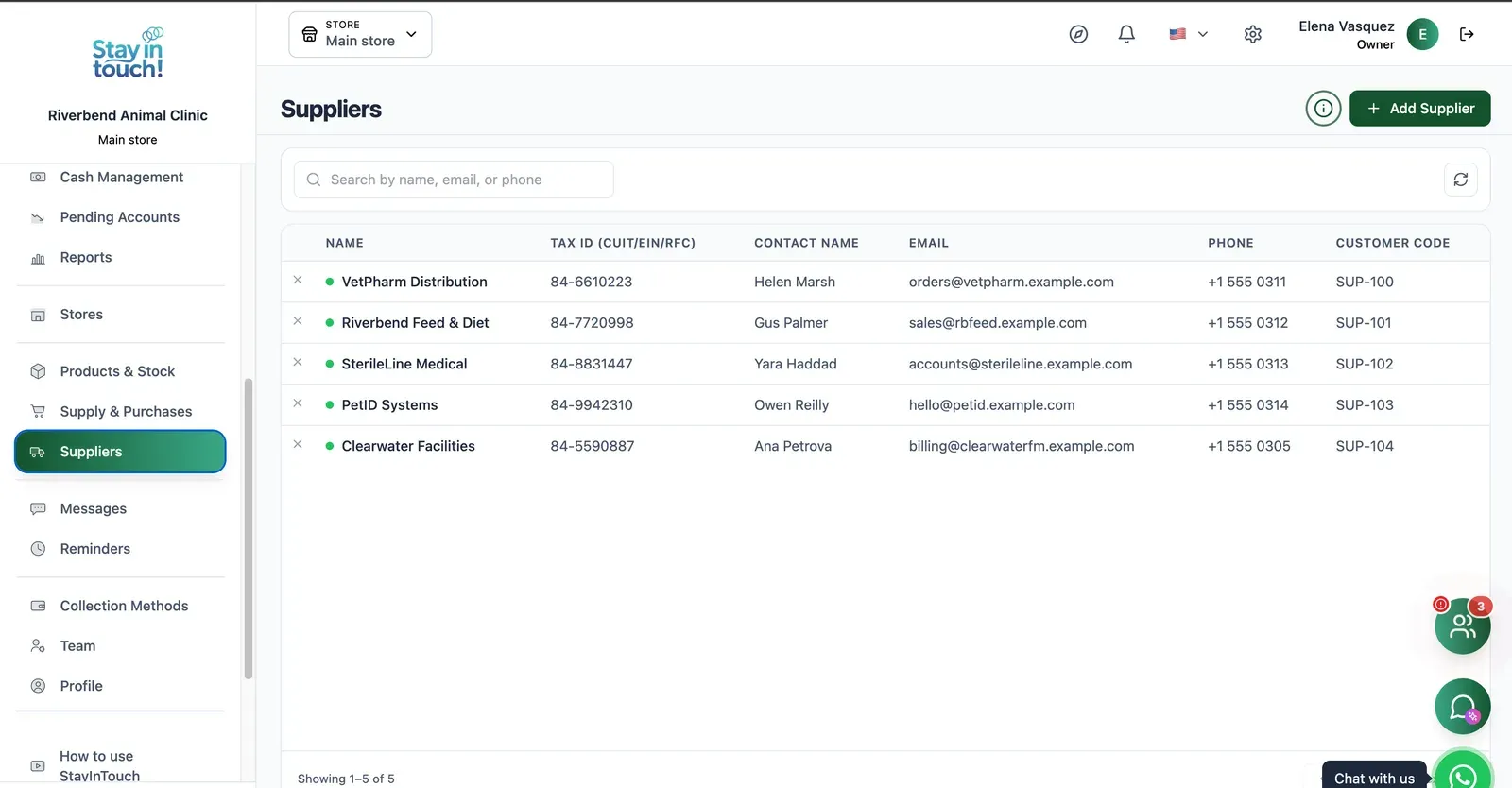Open the support chat bubble icon

1463,707
